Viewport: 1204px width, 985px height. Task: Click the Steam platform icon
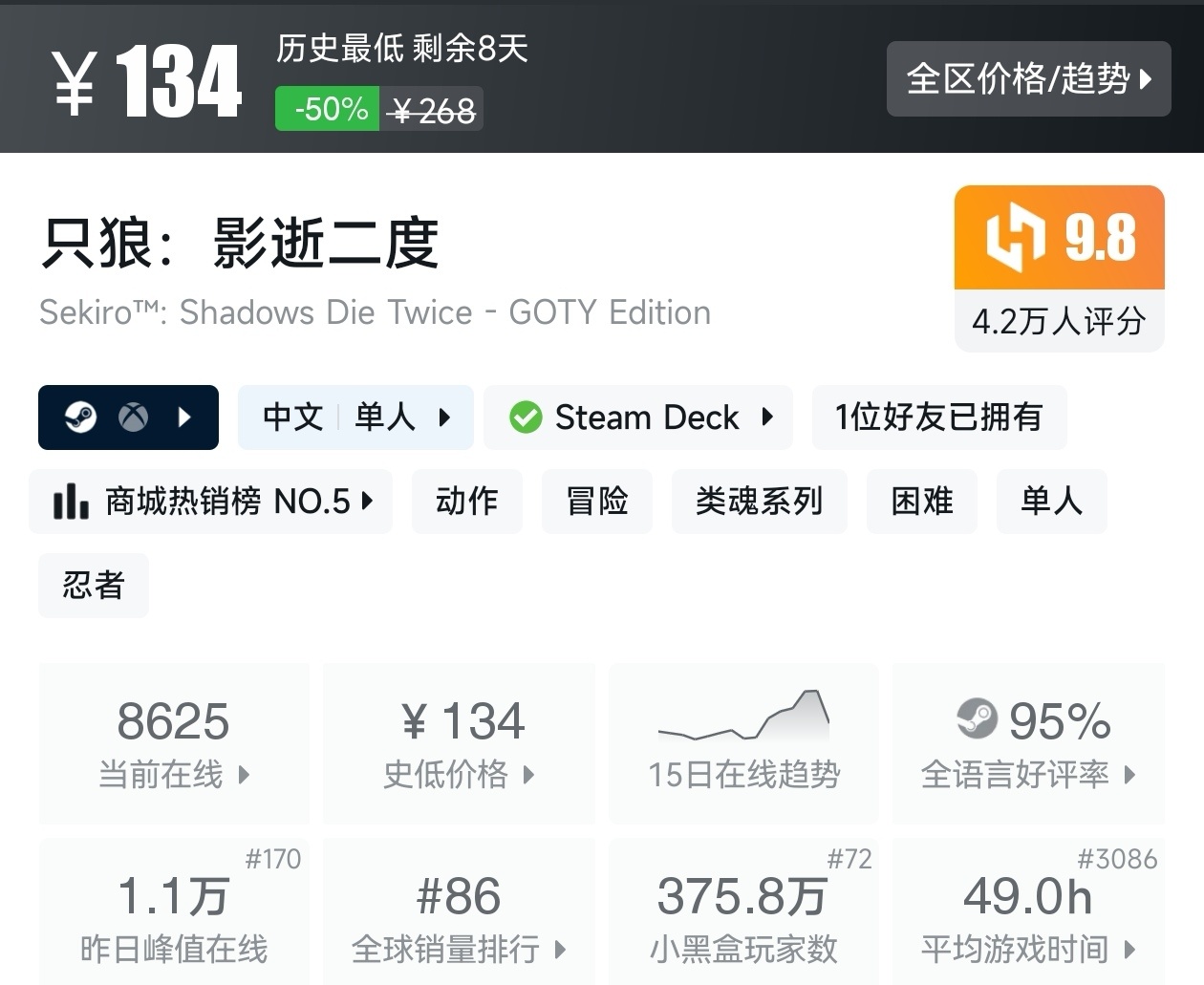click(80, 418)
